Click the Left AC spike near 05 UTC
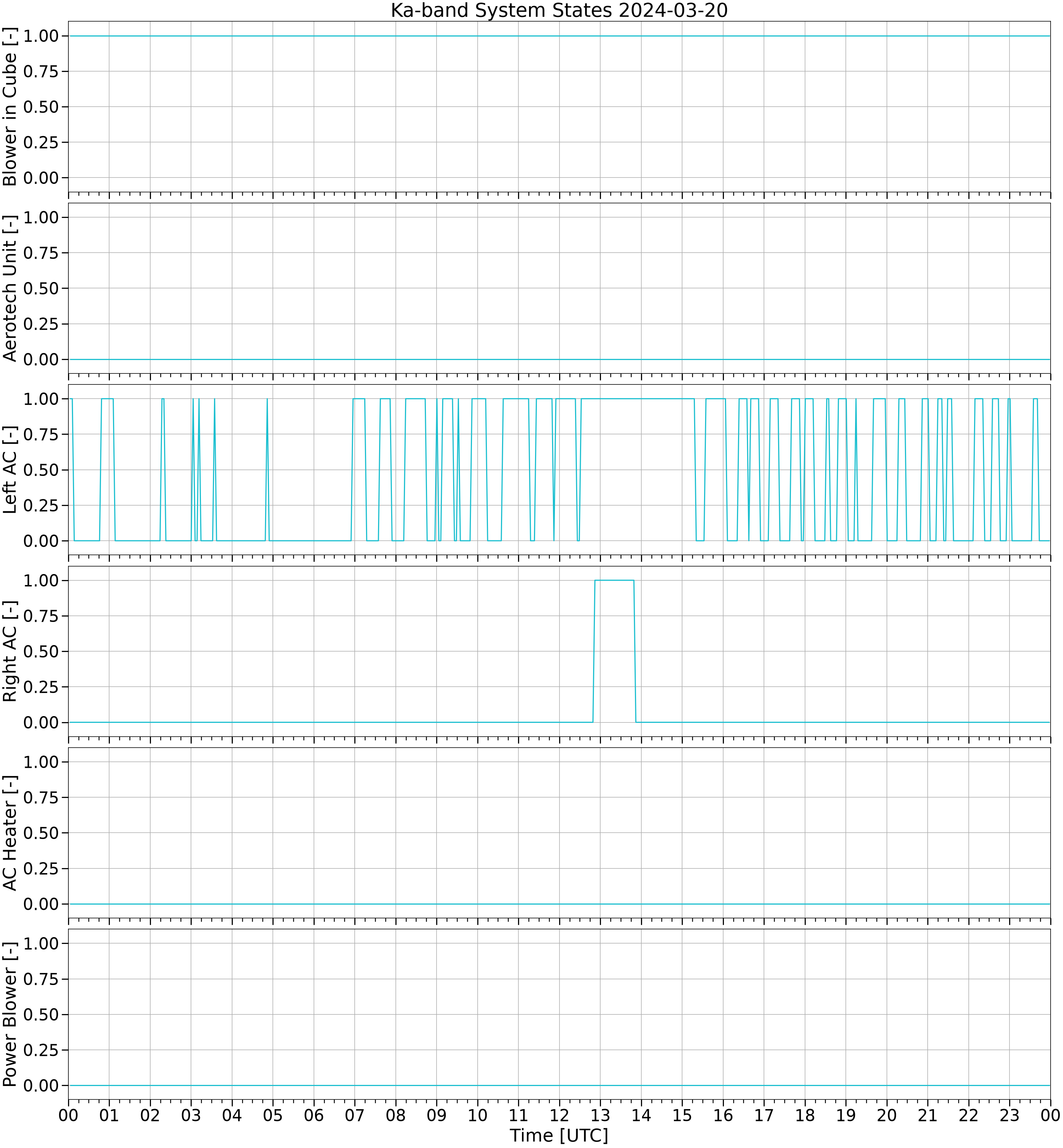The height and width of the screenshot is (1148, 1063). pos(268,469)
